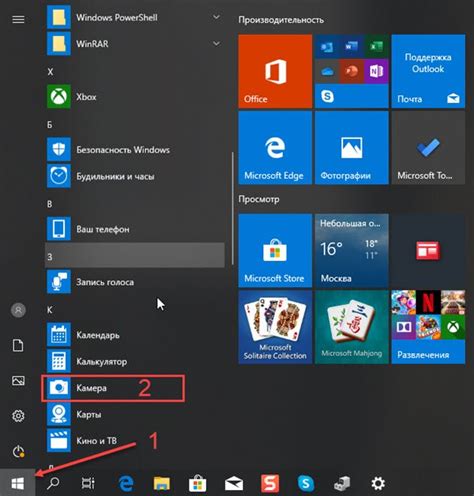Open the red News tile

click(x=428, y=251)
